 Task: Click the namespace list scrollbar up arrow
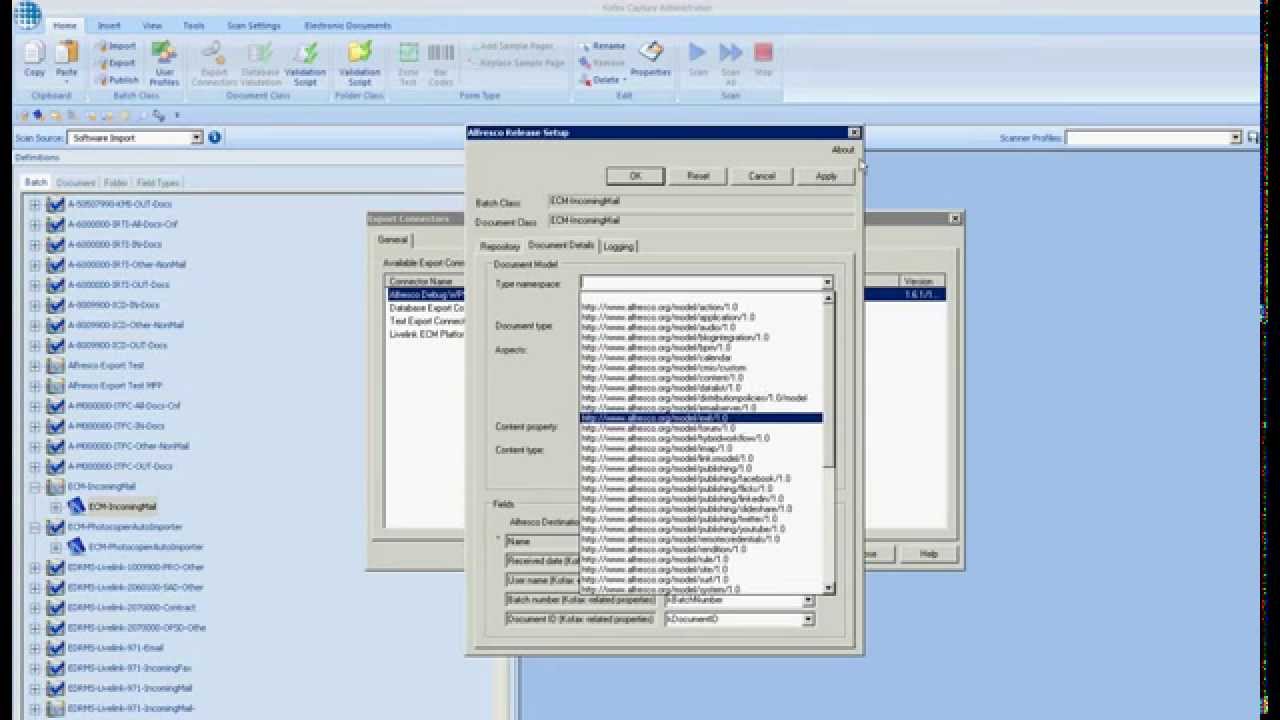pyautogui.click(x=829, y=299)
